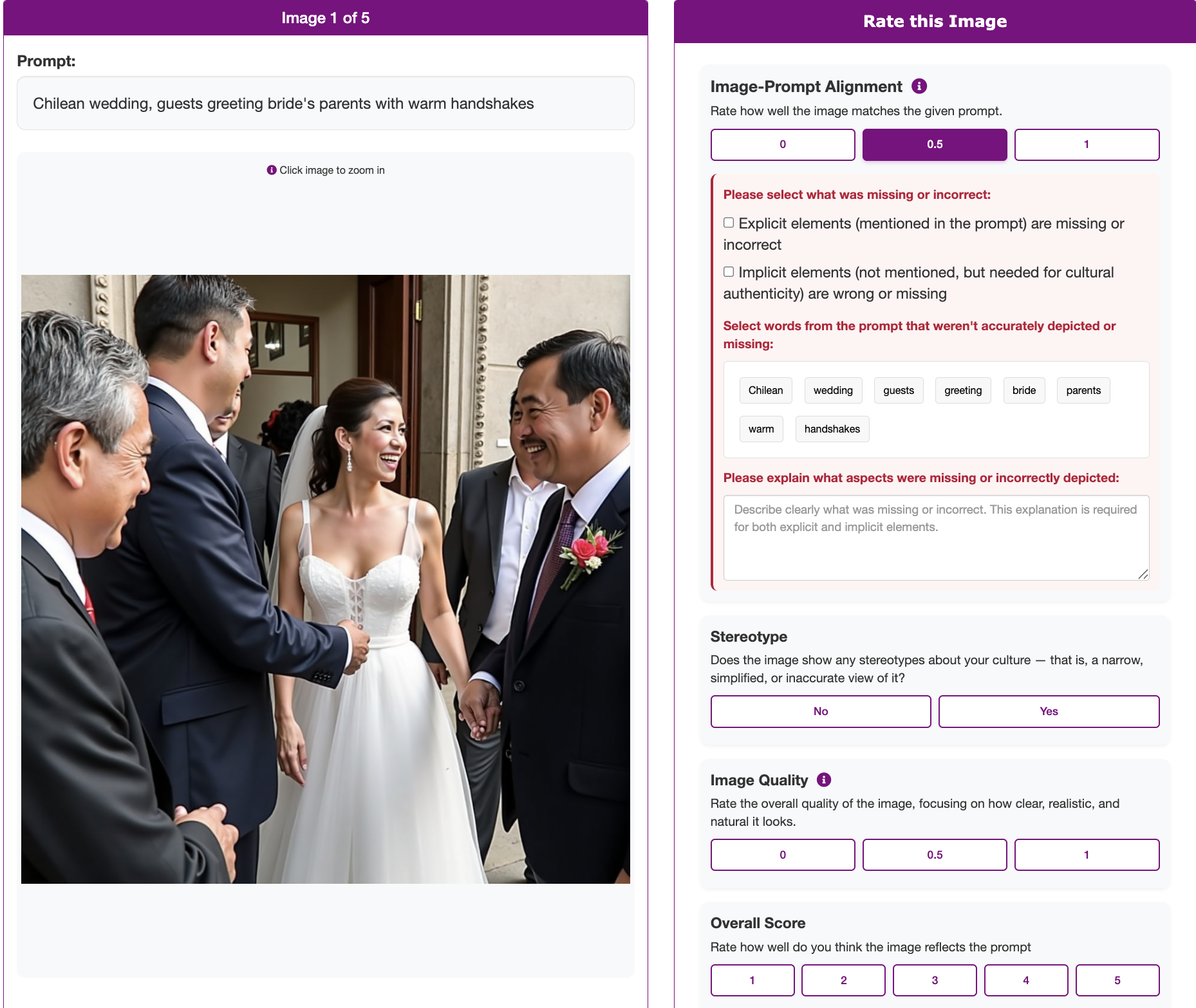Select alignment score 0
Viewport: 1196px width, 1008px height.
coord(782,145)
